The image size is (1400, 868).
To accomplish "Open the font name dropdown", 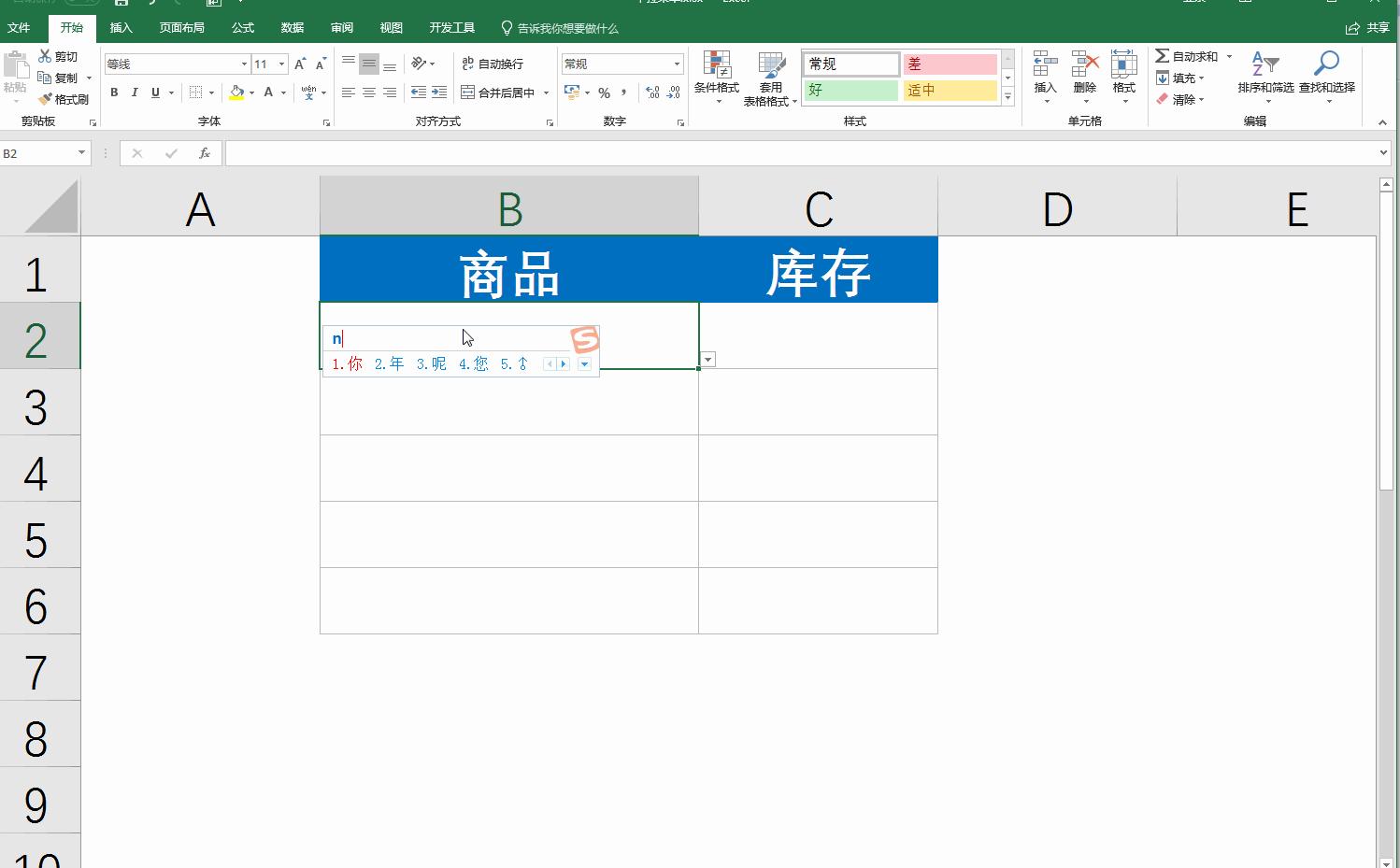I will 242,64.
